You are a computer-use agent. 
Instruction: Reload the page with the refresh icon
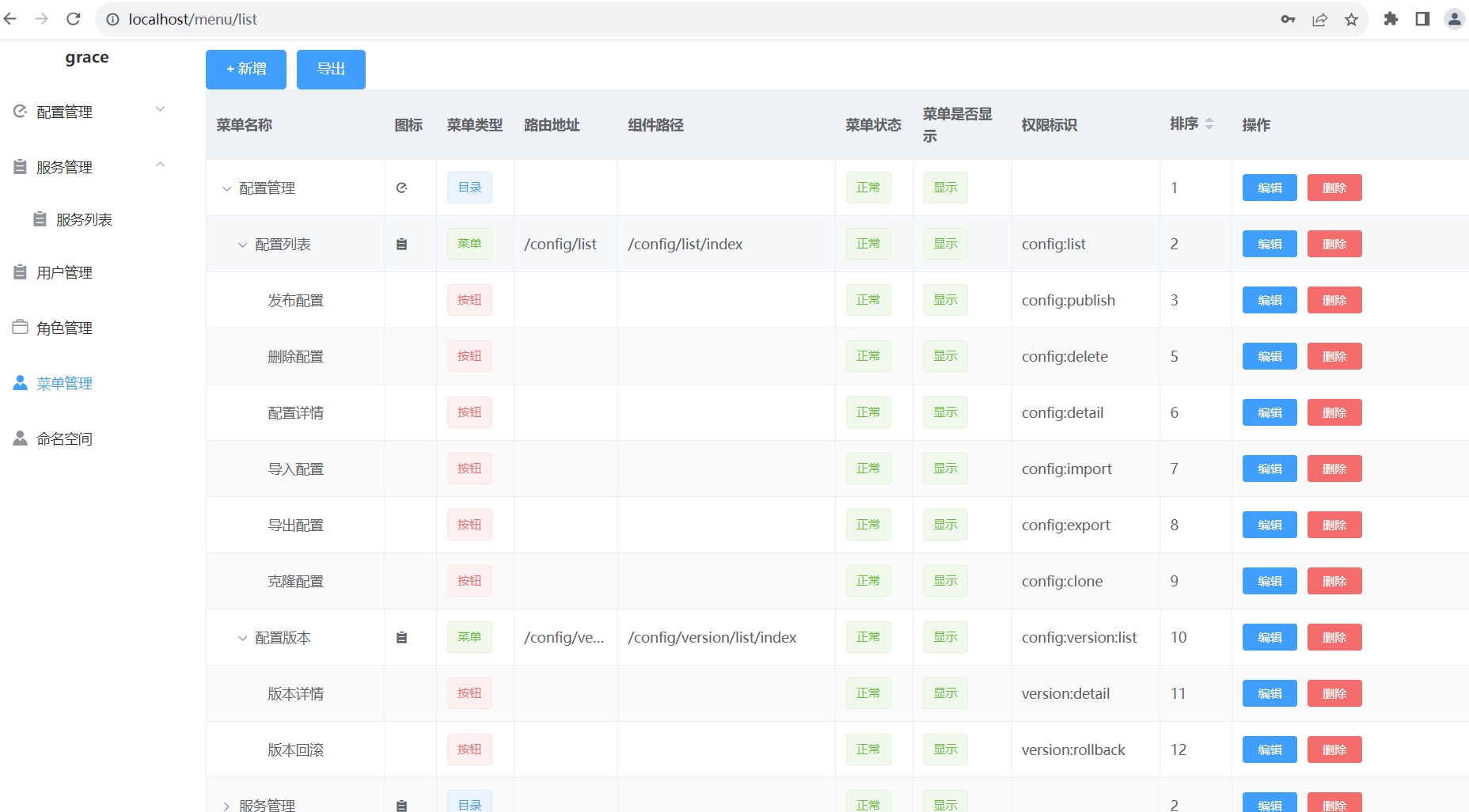74,19
